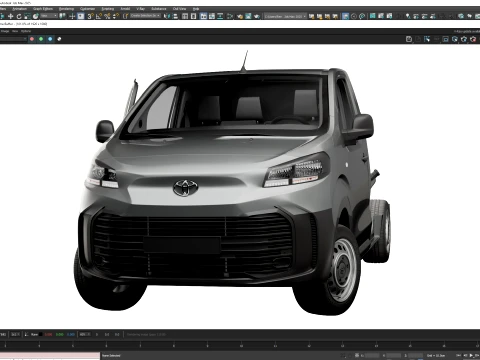This screenshot has height=360, width=480.
Task: Click the V-Ray light lister icon
Action: (x=408, y=16)
